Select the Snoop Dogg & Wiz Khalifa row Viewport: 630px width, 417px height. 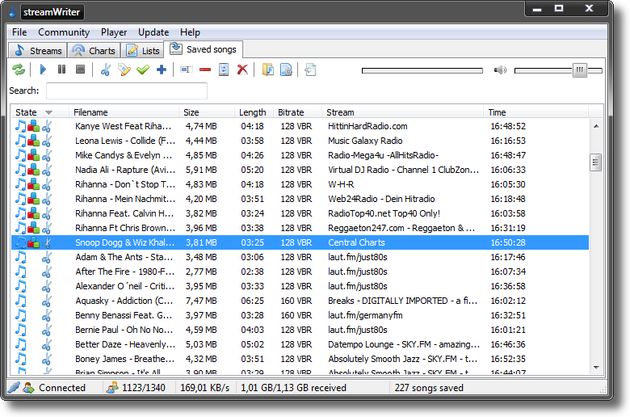(x=300, y=243)
